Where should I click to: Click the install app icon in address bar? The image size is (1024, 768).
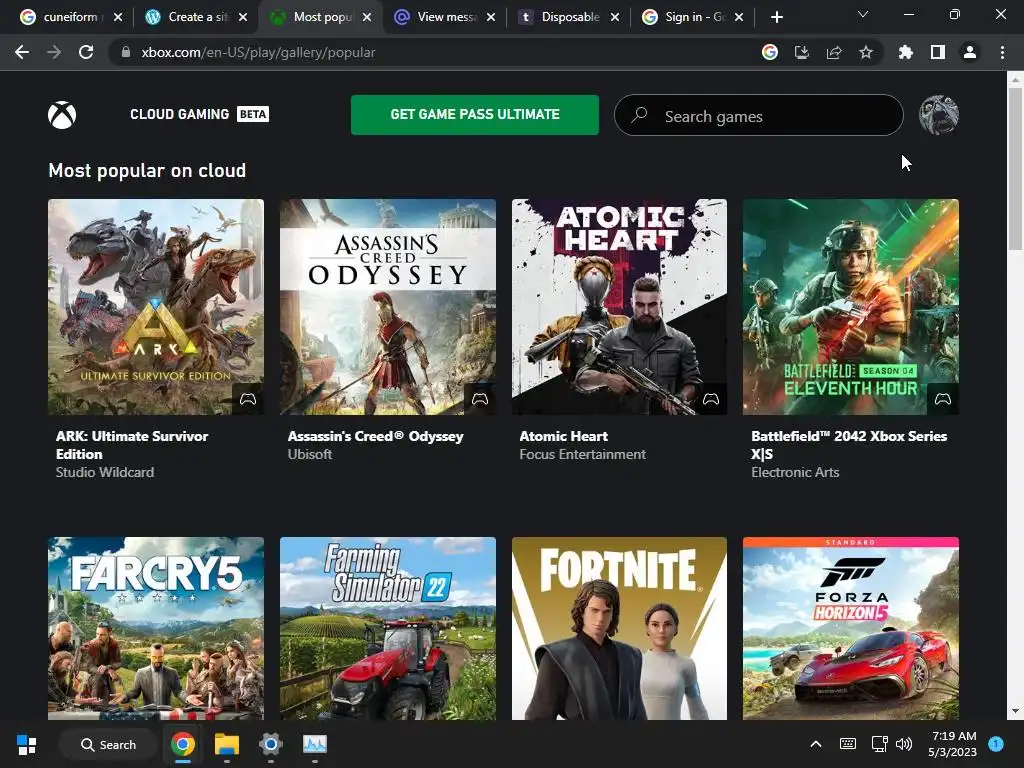[801, 52]
